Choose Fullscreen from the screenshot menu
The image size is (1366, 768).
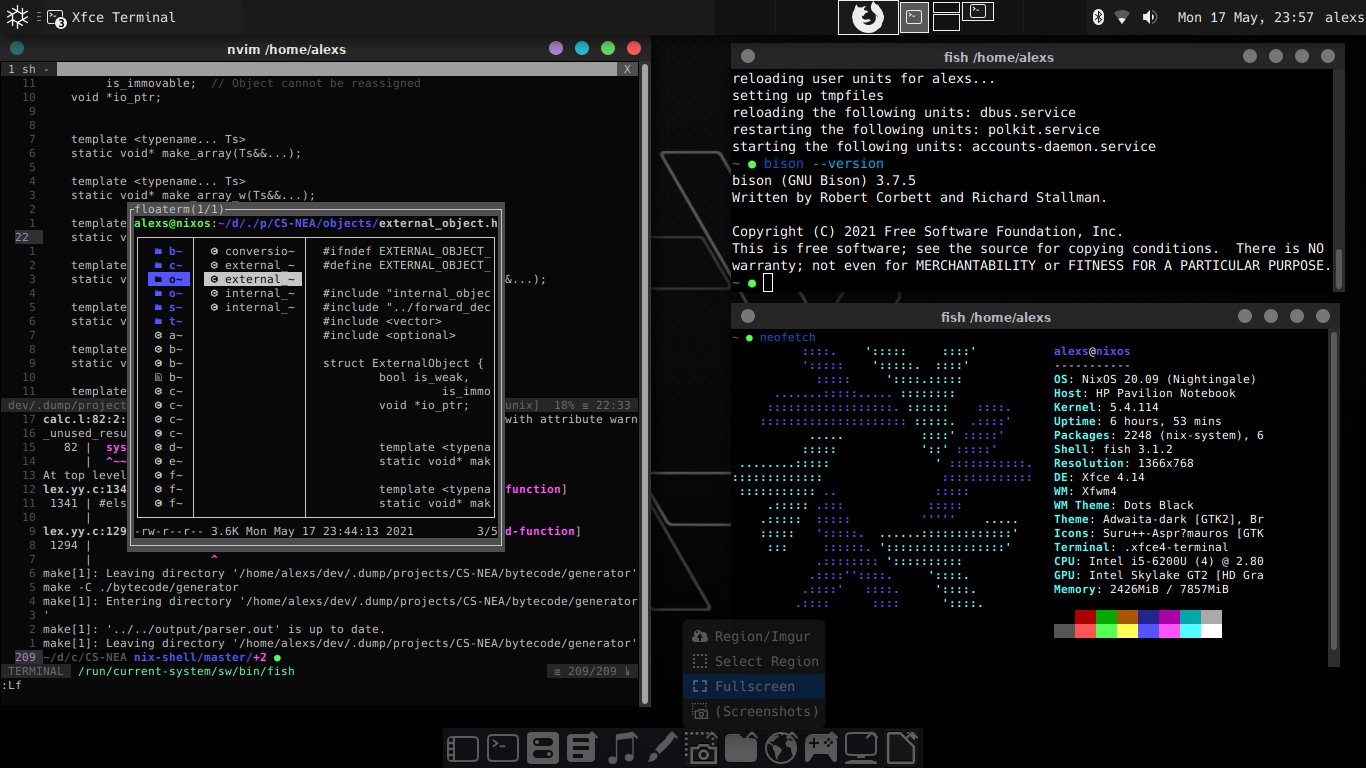754,686
